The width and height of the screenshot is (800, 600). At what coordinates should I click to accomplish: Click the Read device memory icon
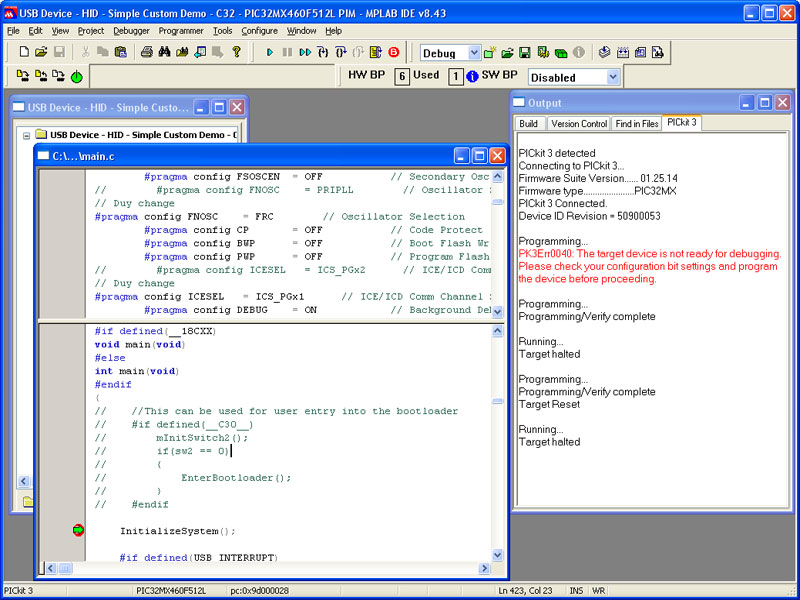click(622, 52)
